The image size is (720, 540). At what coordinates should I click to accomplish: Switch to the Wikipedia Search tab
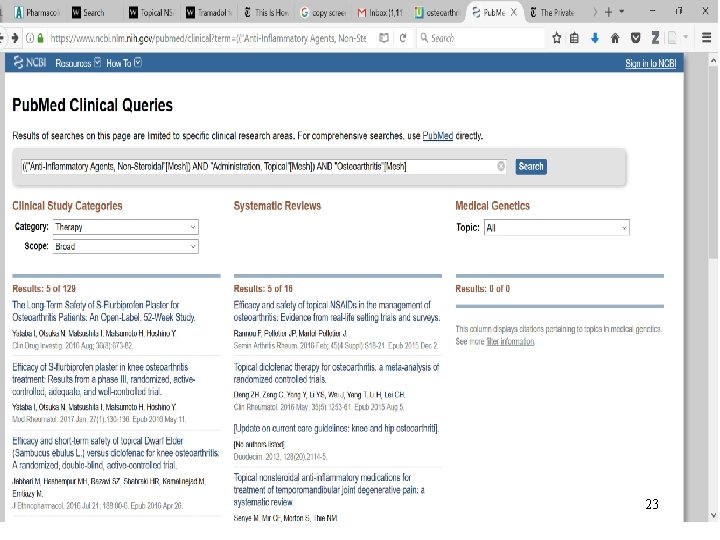(89, 12)
